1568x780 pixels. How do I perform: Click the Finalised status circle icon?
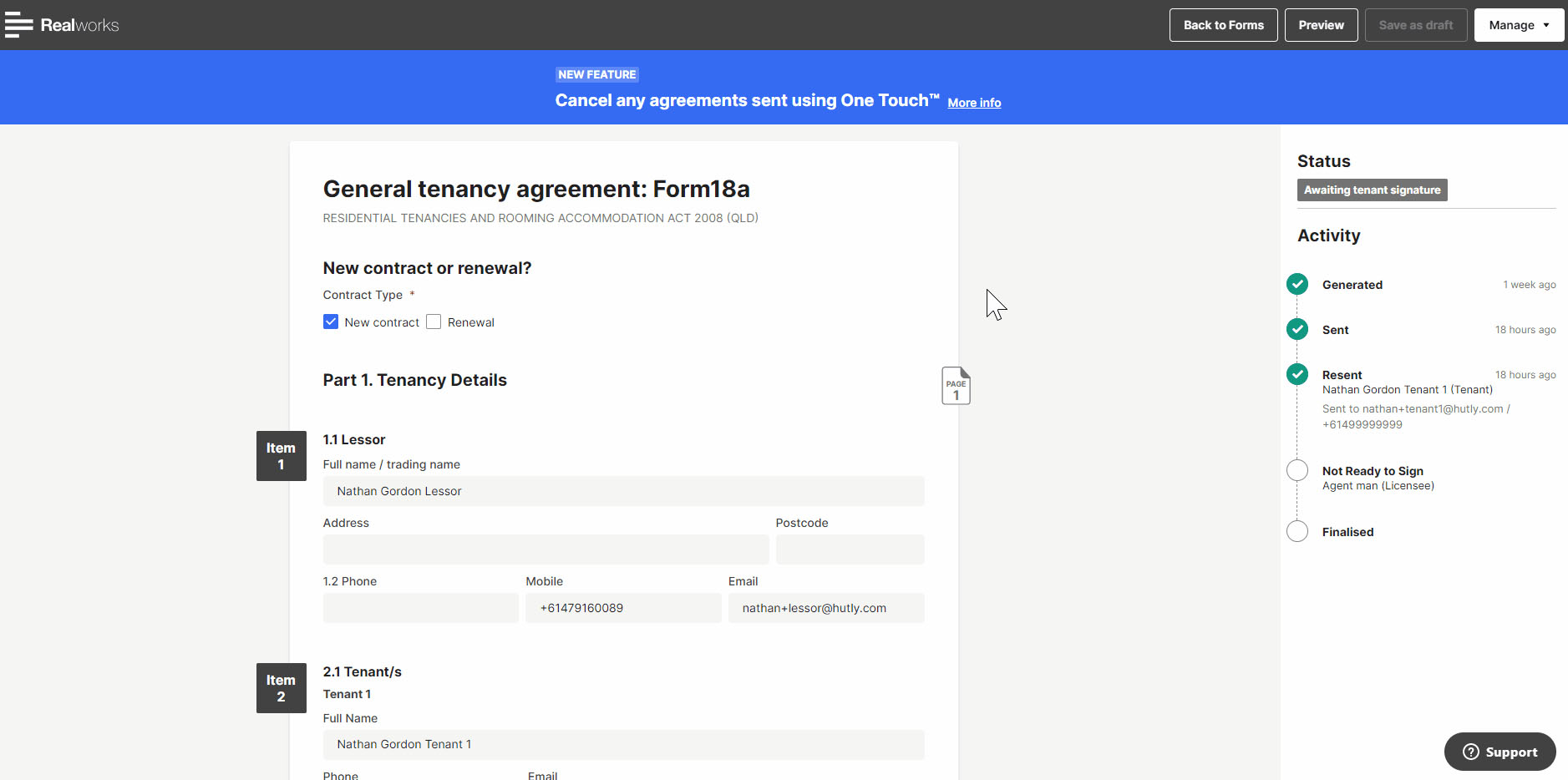coord(1297,532)
